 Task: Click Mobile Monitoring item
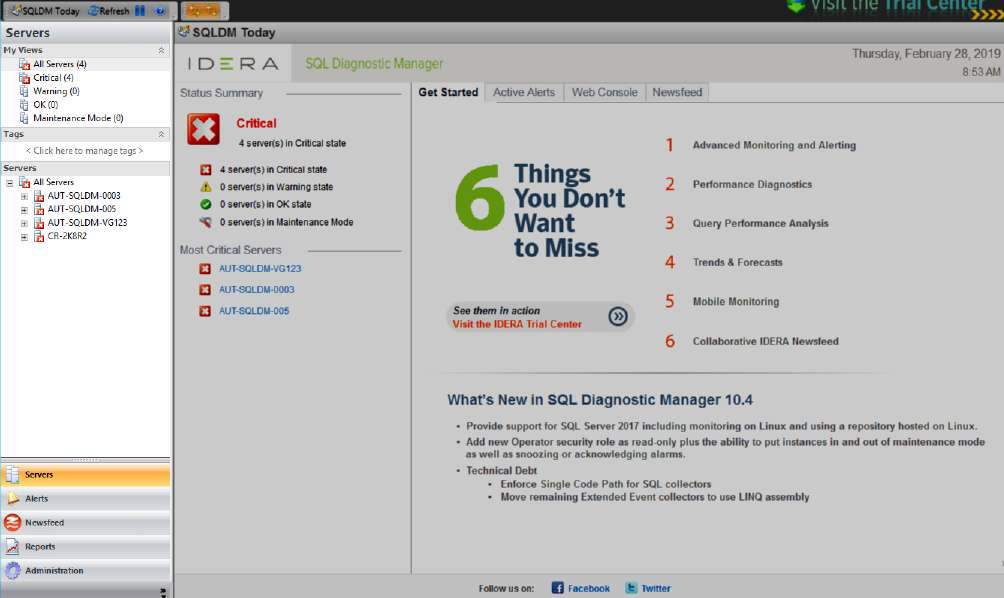click(x=736, y=302)
